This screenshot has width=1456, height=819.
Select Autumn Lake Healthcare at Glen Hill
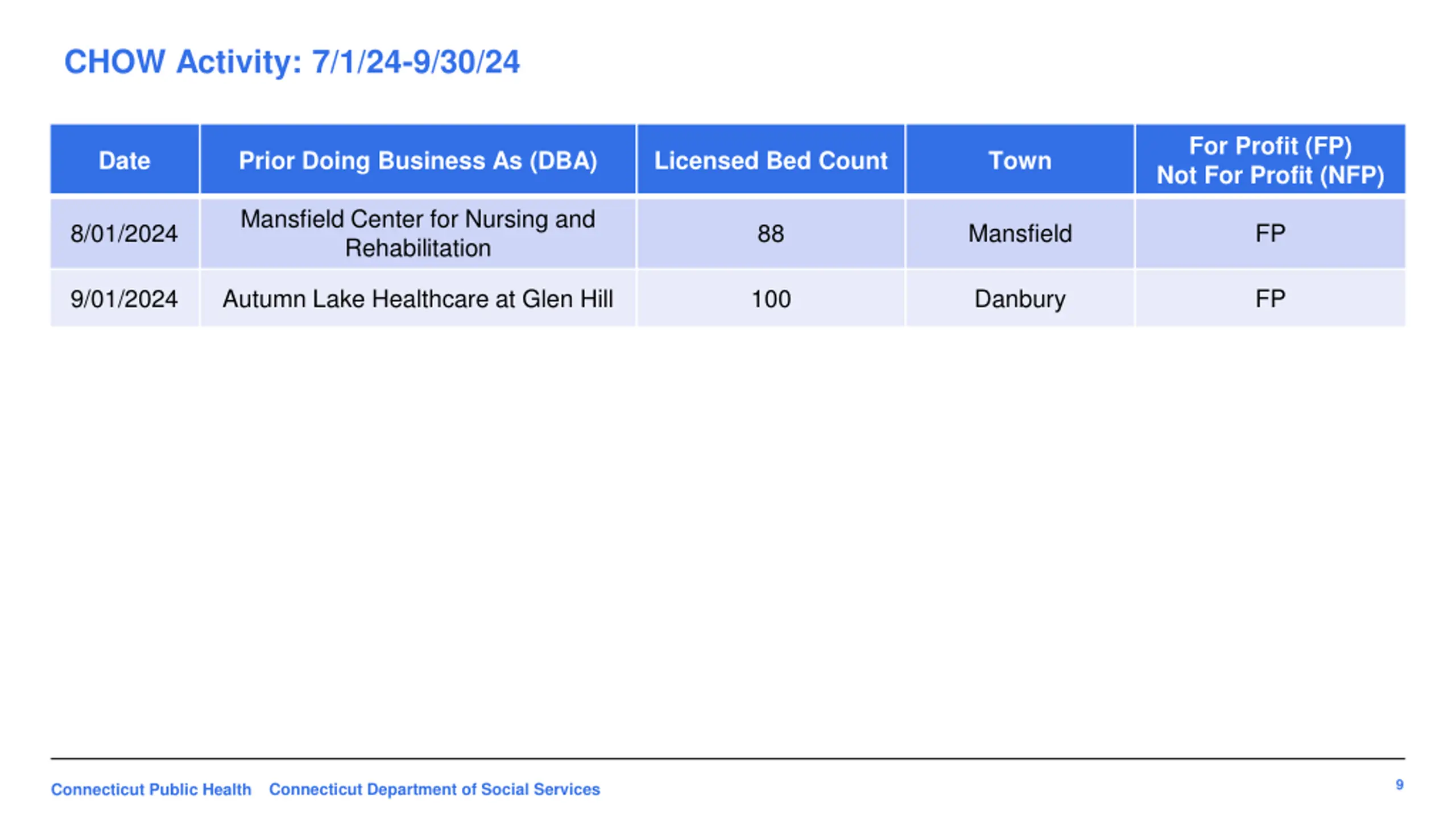[418, 299]
